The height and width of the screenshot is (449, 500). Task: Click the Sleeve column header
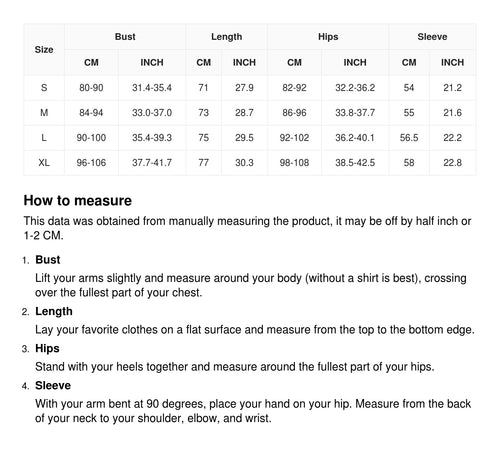(432, 37)
